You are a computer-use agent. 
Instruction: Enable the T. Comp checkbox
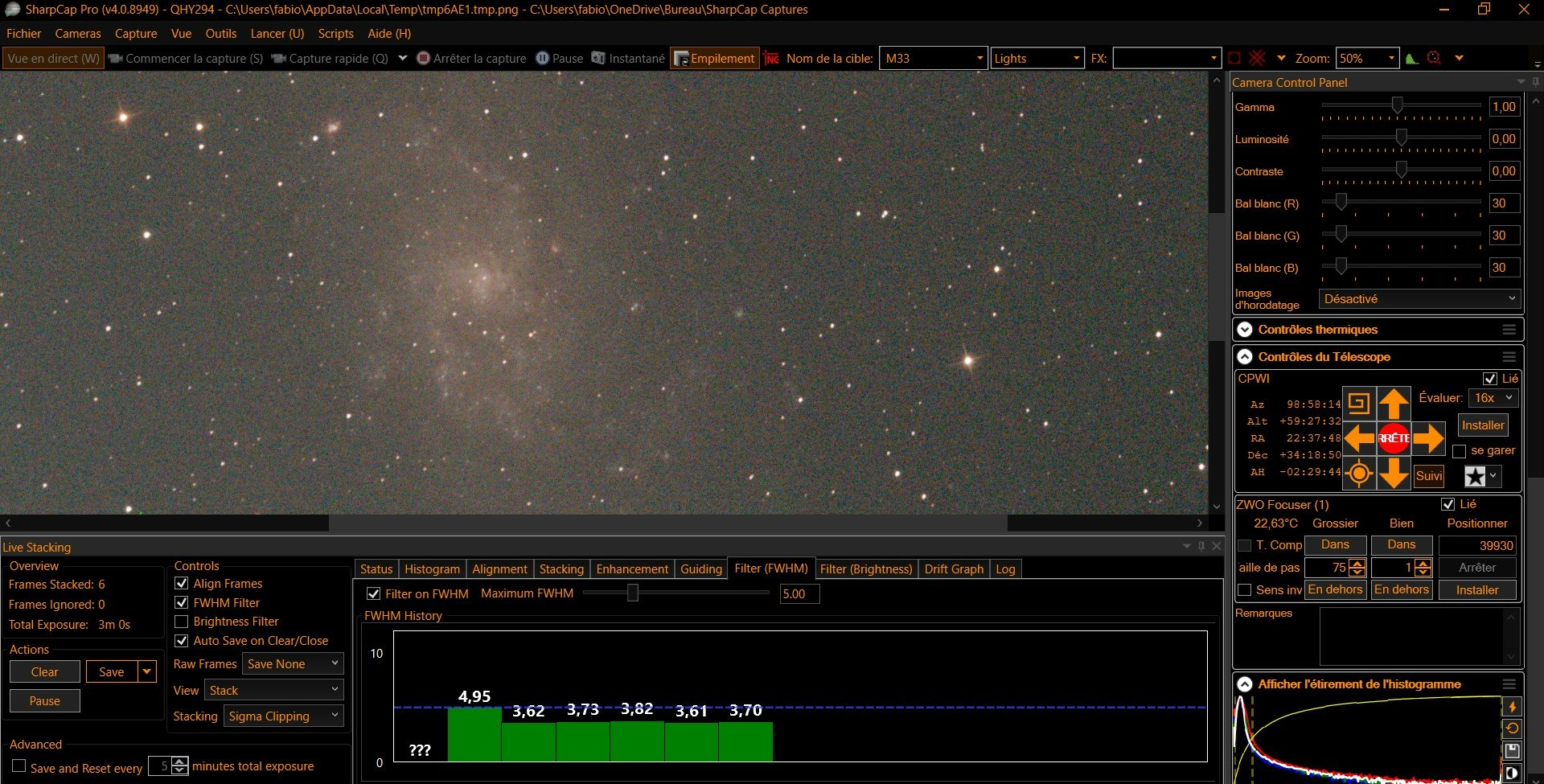1245,545
